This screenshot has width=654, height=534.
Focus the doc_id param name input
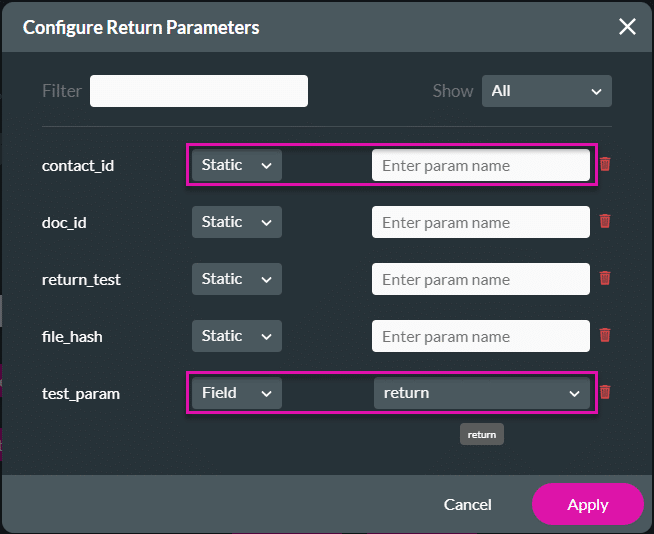[x=480, y=222]
